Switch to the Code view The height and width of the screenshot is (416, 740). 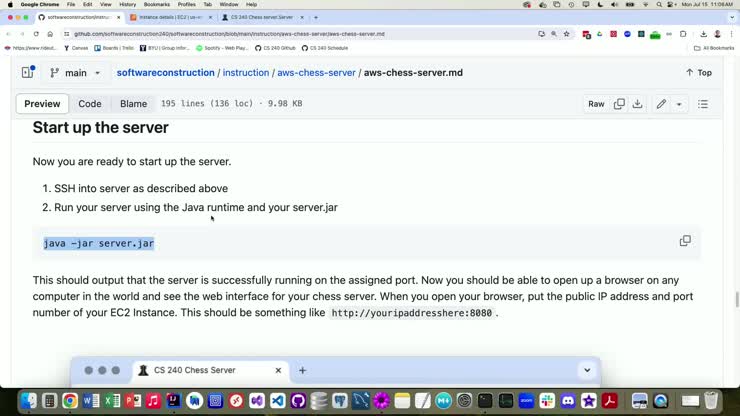pyautogui.click(x=90, y=104)
